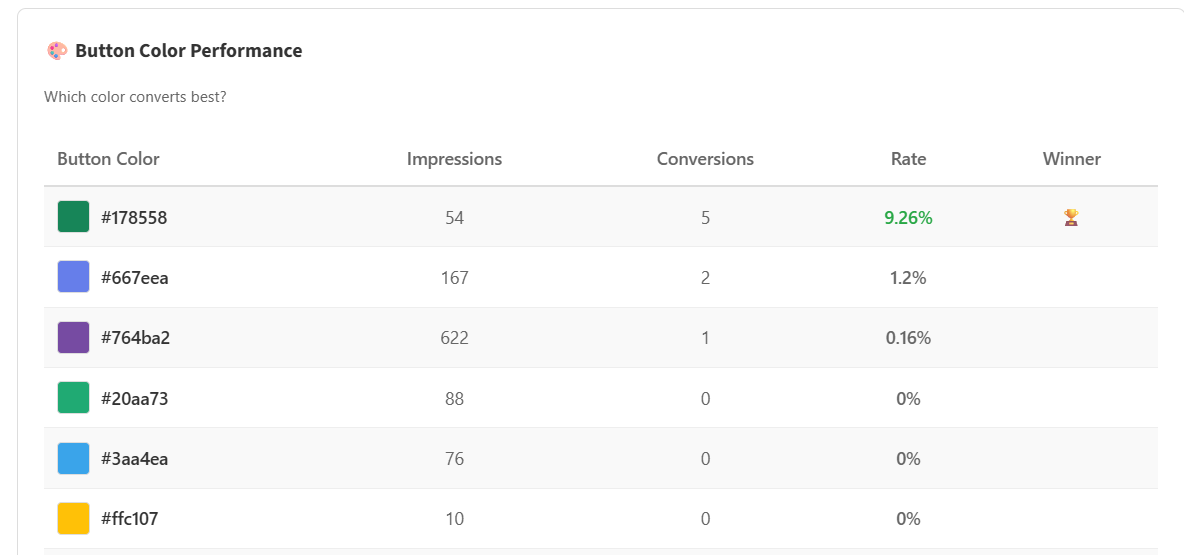Click the Conversions column header
The height and width of the screenshot is (555, 1184).
pyautogui.click(x=705, y=159)
